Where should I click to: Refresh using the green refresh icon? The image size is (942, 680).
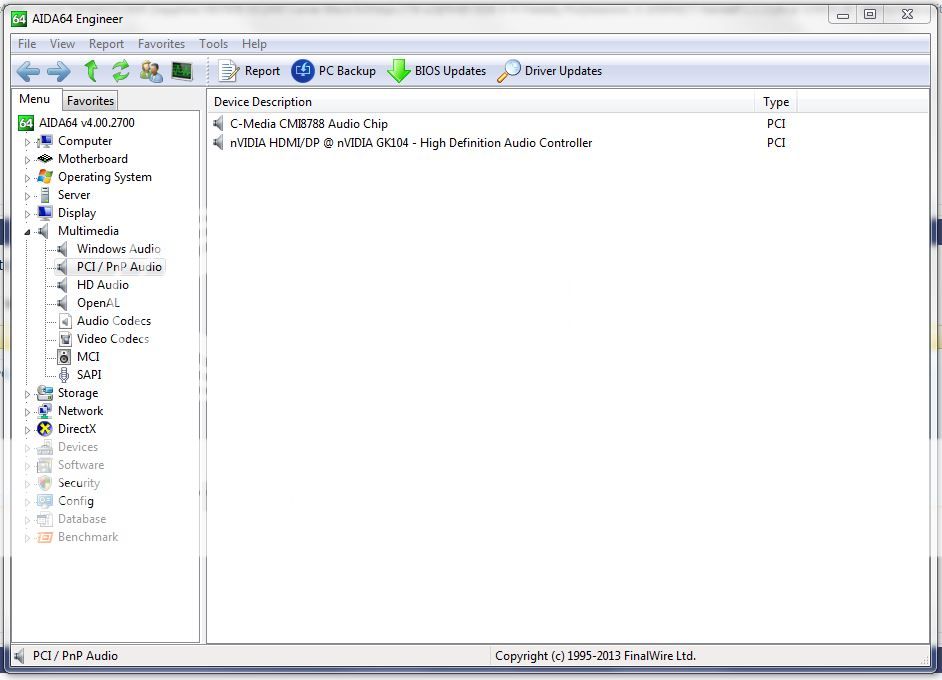[120, 71]
